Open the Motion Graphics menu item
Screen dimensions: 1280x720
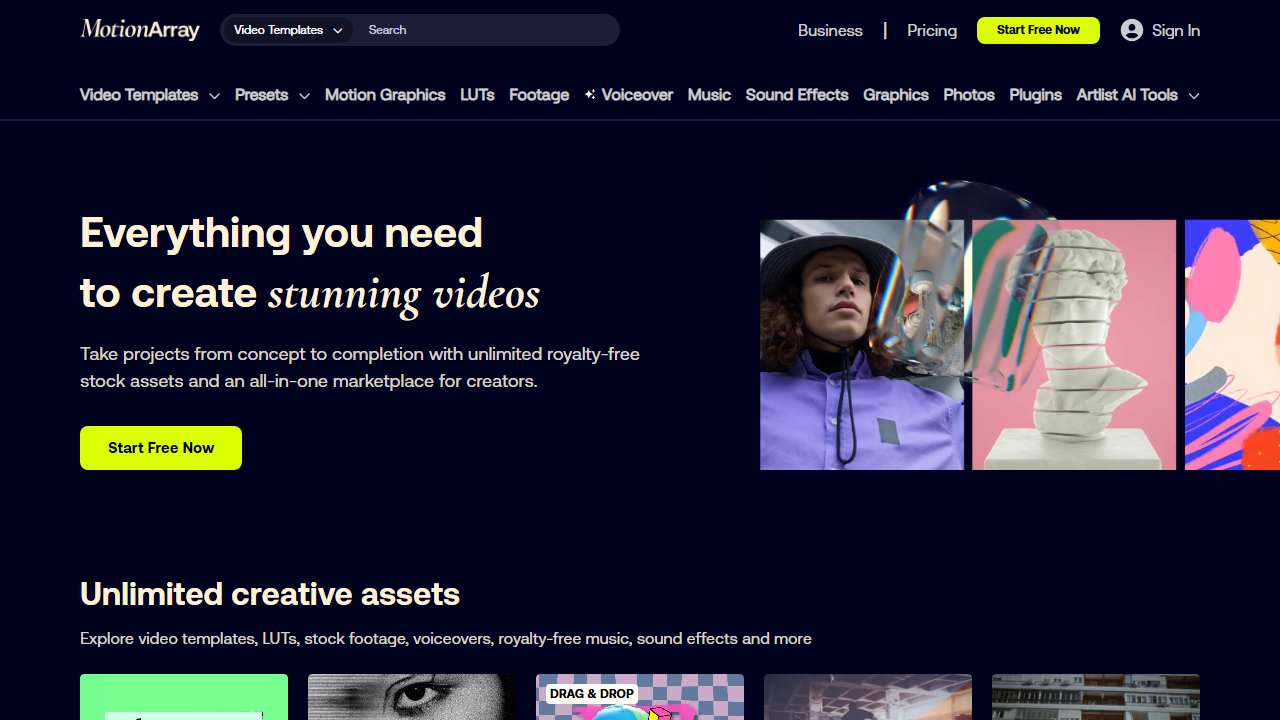click(385, 95)
